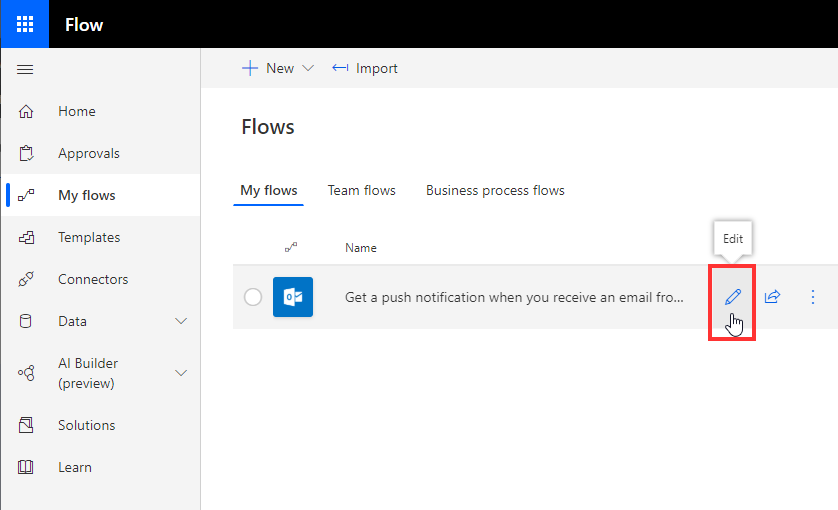838x510 pixels.
Task: Select the push notification flow radio circle
Action: click(x=253, y=297)
